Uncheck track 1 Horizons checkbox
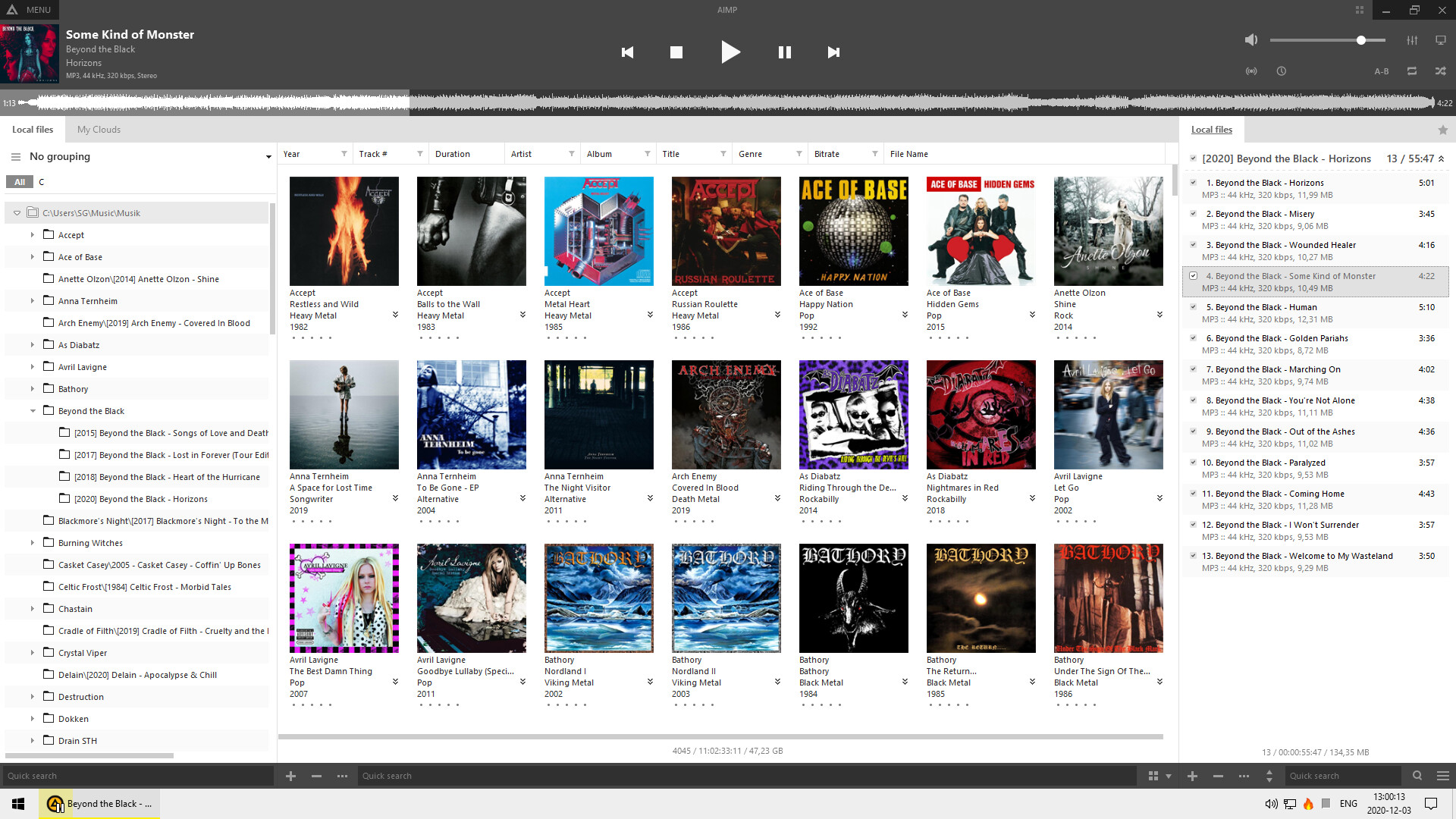 click(1194, 183)
